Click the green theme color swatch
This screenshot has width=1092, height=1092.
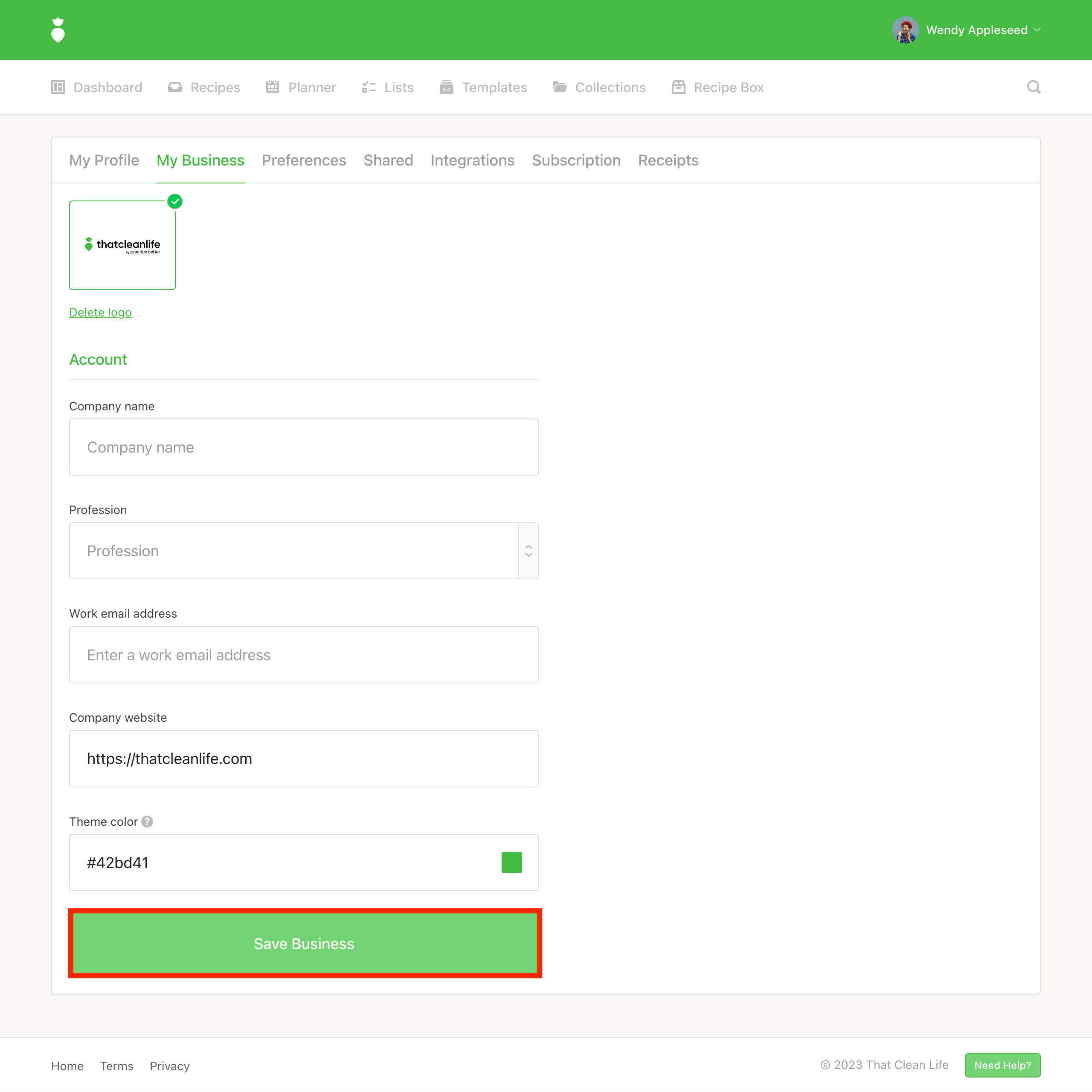coord(511,863)
